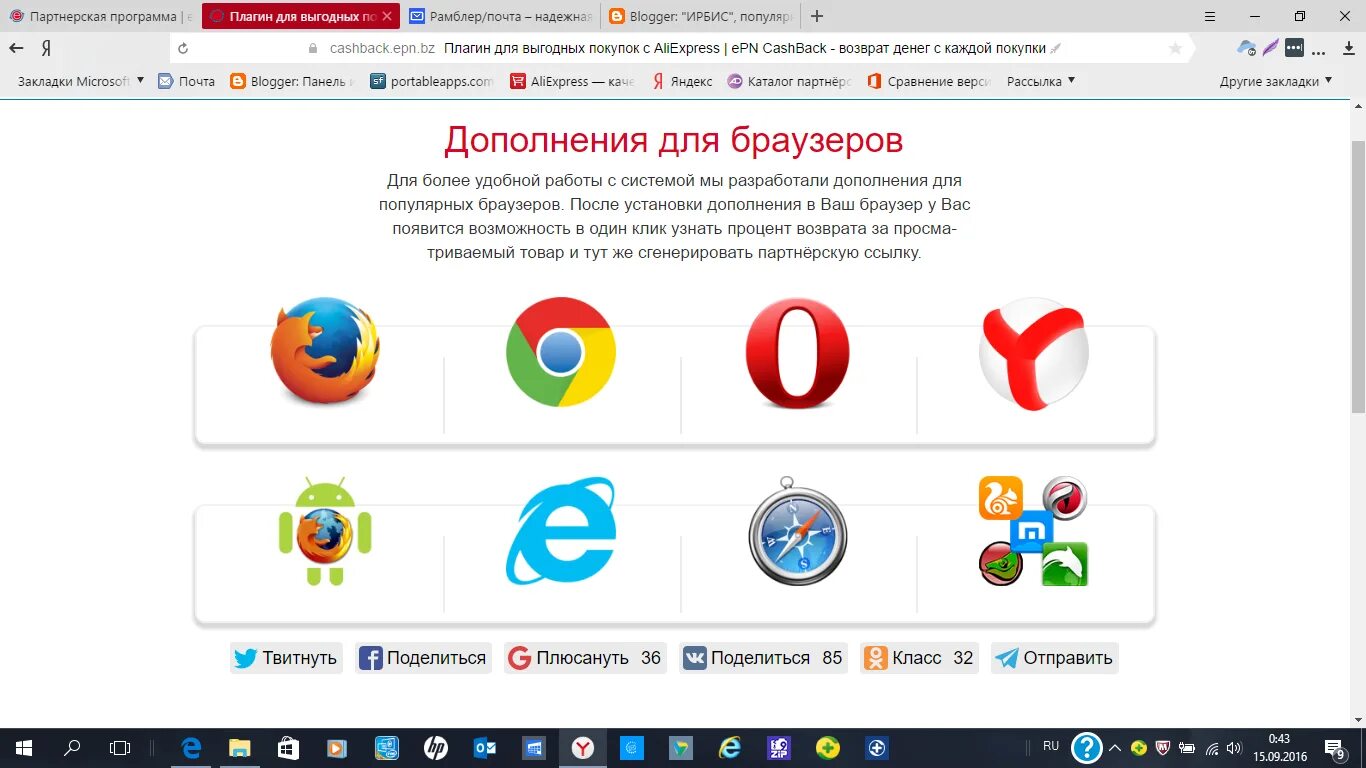
Task: Switch to 'Партнерская программа' tab
Action: point(100,16)
